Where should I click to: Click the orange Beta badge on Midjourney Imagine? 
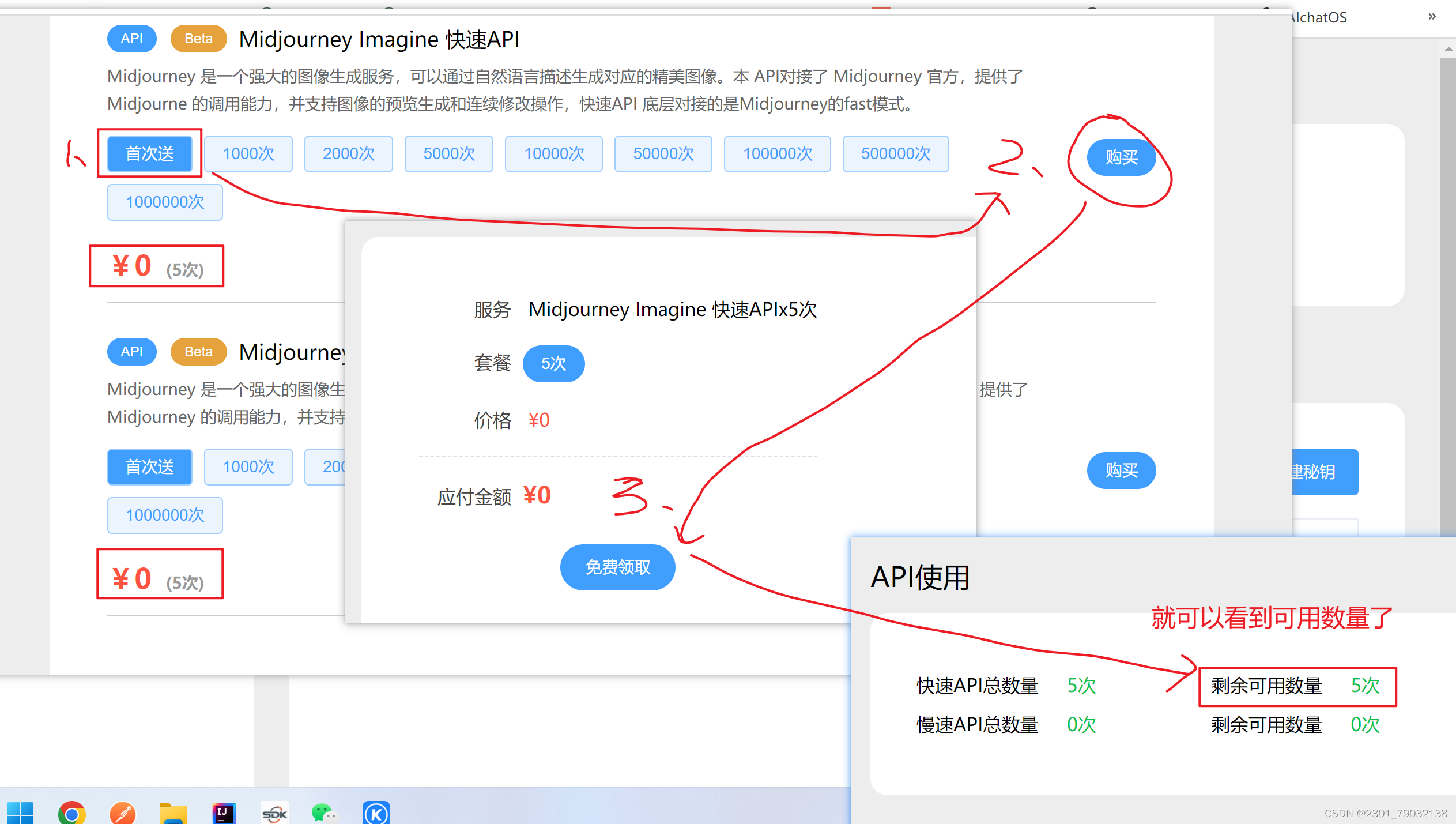[198, 38]
